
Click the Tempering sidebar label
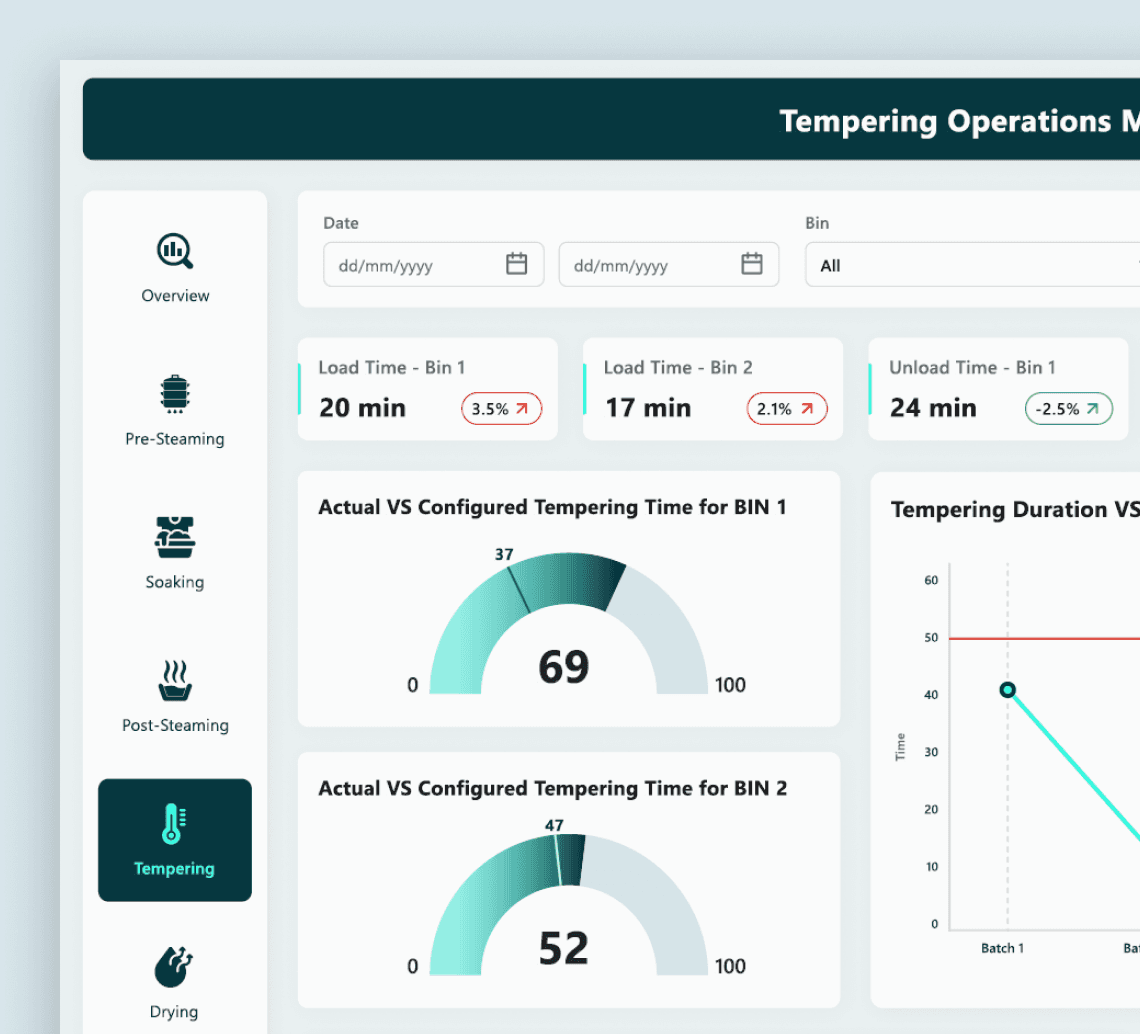(174, 869)
